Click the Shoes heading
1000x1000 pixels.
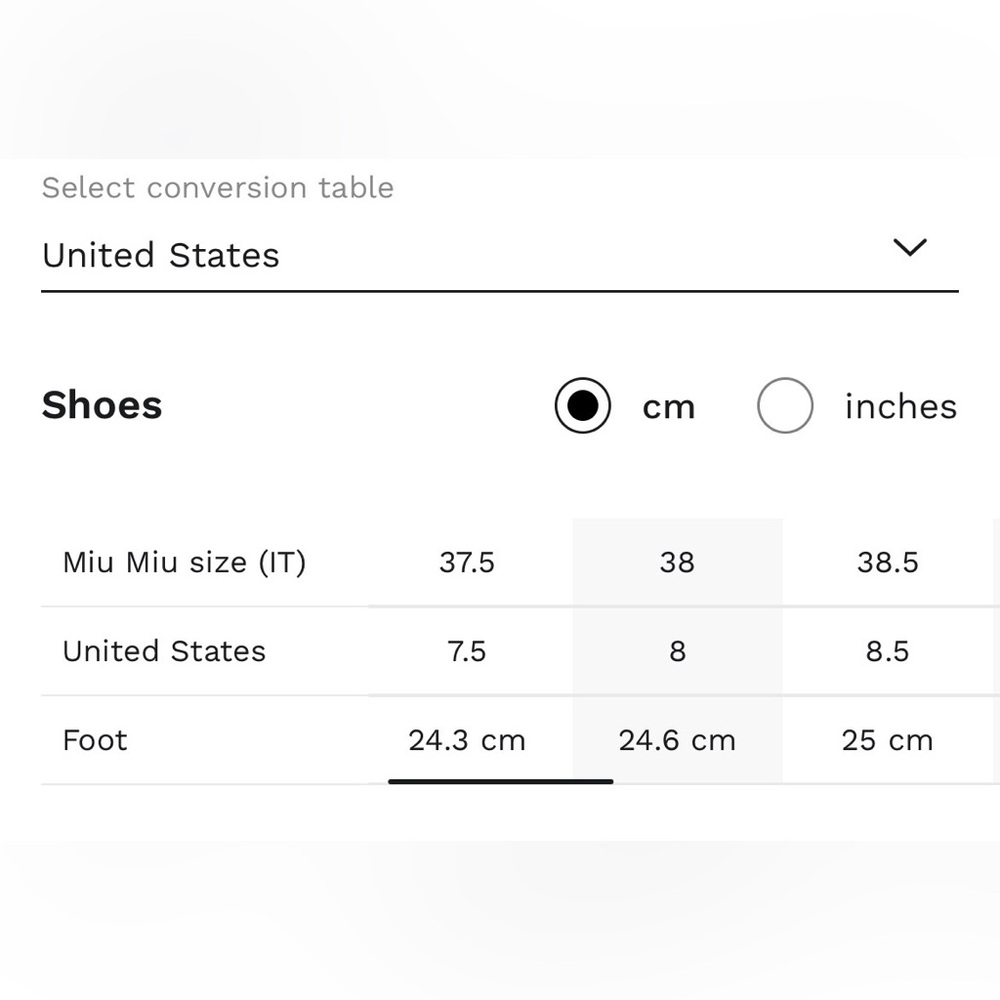[102, 406]
